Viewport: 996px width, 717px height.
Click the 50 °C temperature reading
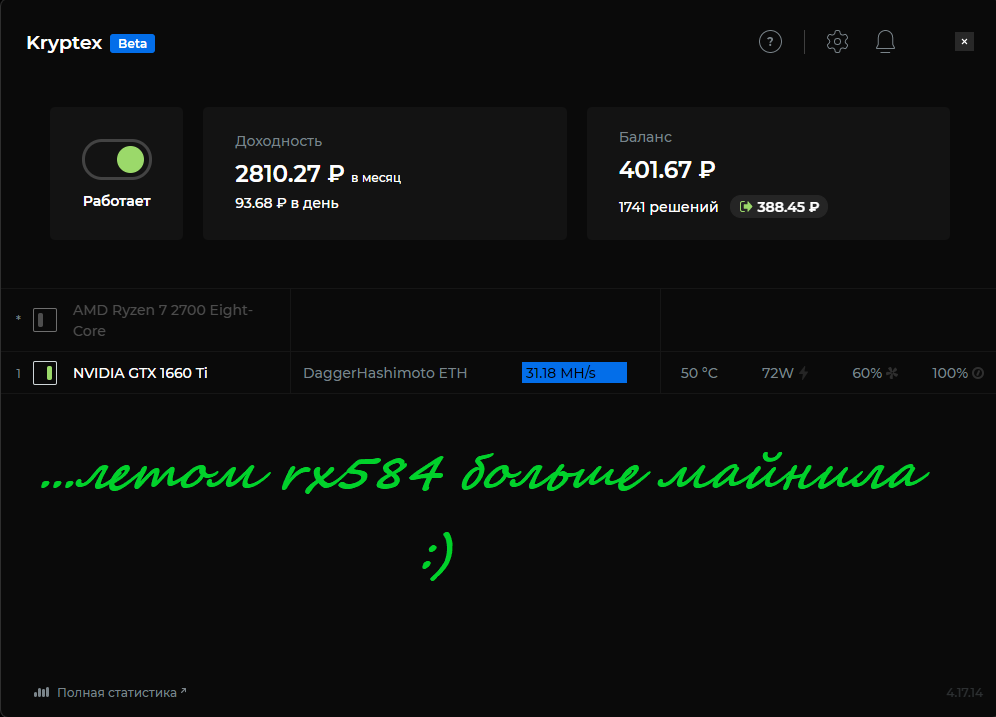click(699, 373)
